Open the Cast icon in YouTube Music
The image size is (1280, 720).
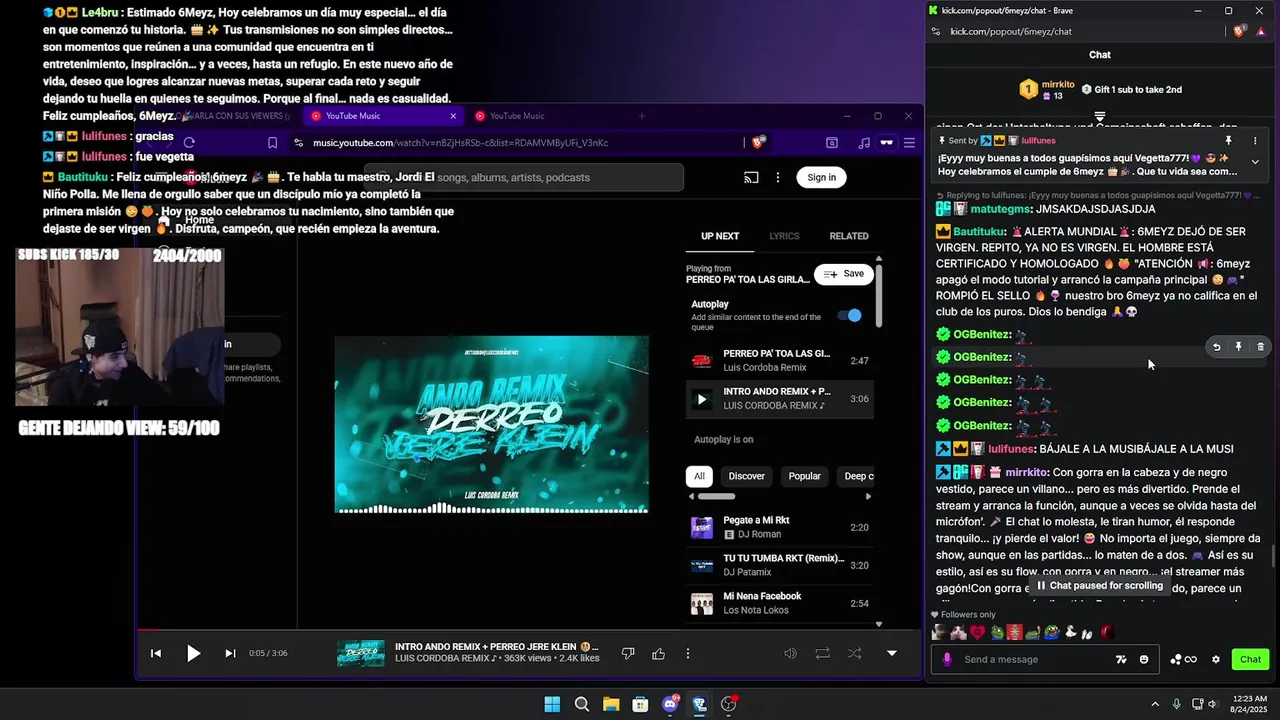pos(751,177)
